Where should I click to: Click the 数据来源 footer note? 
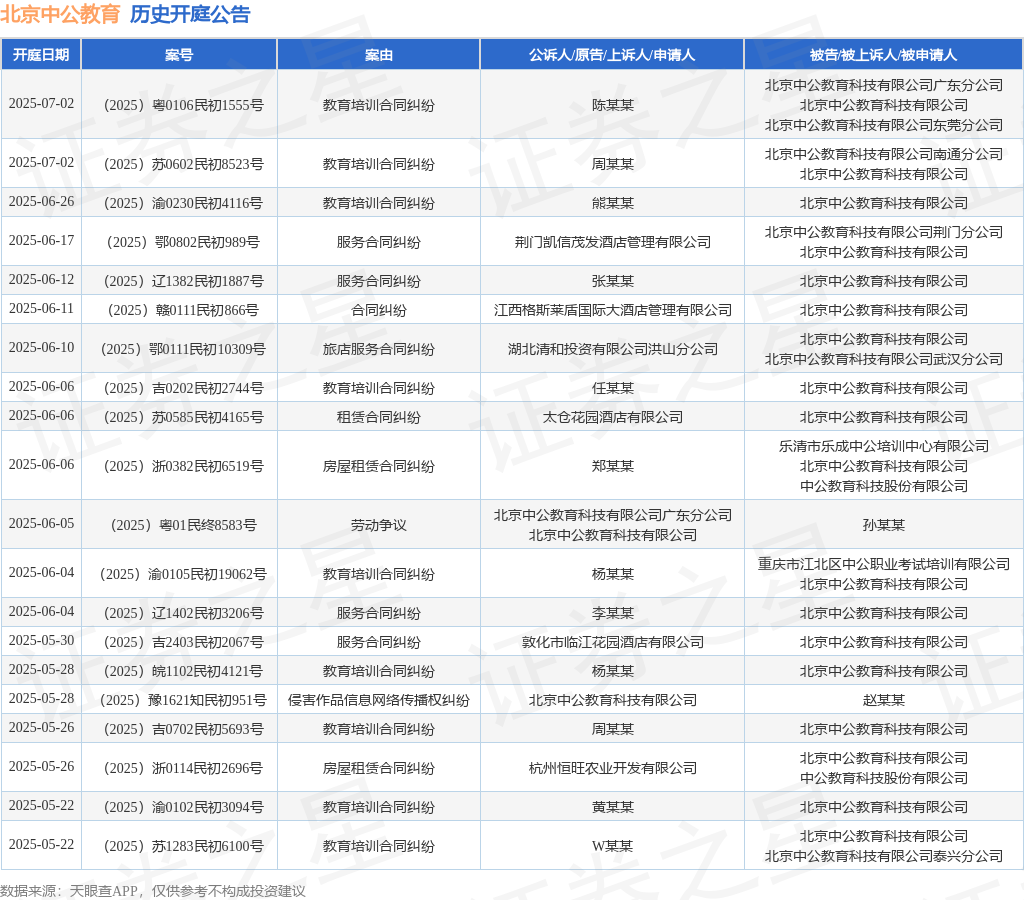click(x=153, y=891)
